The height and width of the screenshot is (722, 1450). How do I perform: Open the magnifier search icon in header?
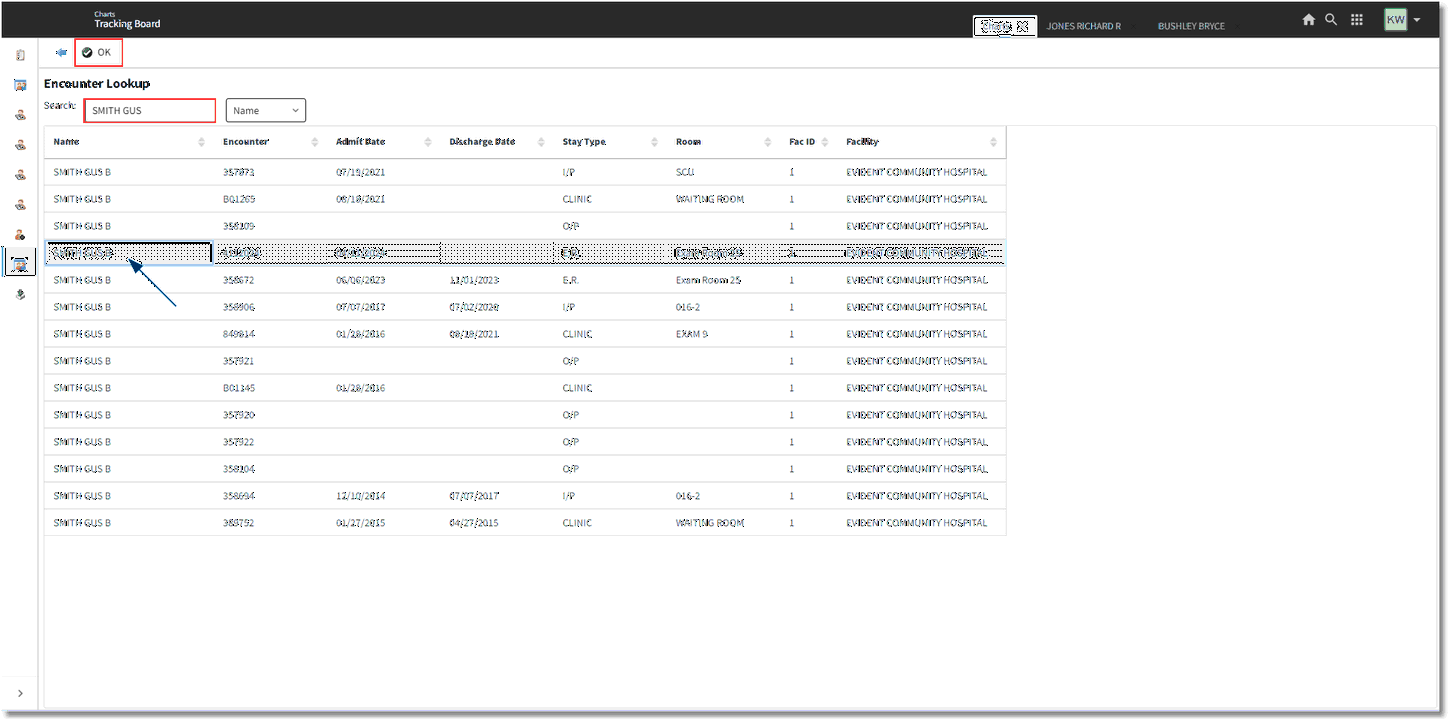[1331, 19]
